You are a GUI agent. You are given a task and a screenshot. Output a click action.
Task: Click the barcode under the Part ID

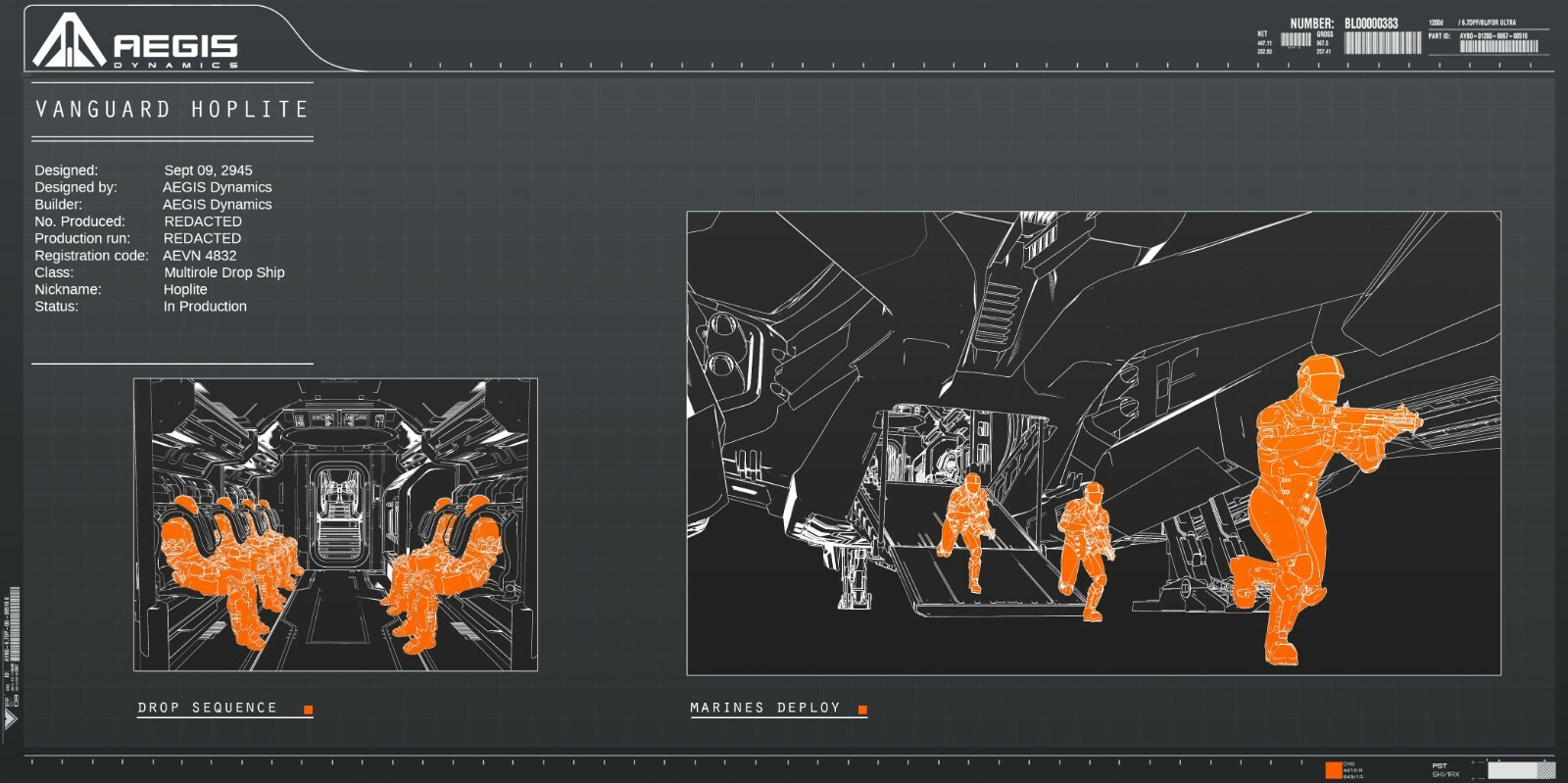point(1498,46)
